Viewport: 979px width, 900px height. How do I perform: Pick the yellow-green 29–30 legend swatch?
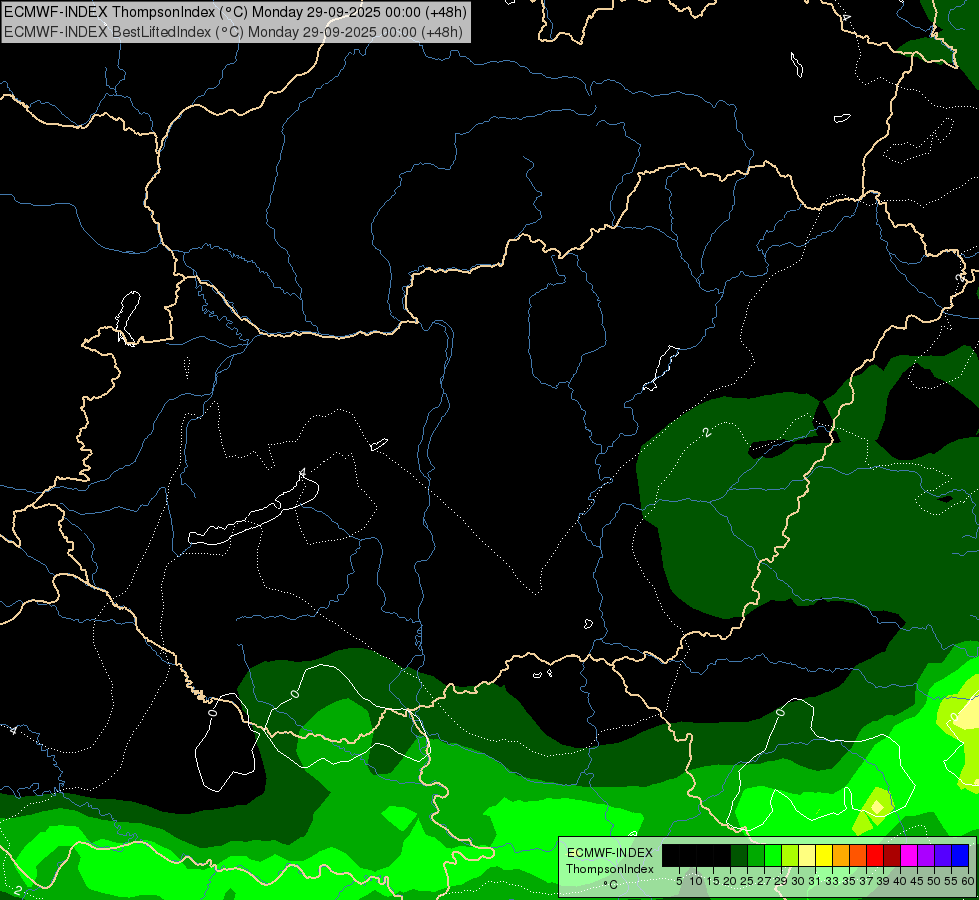click(790, 855)
